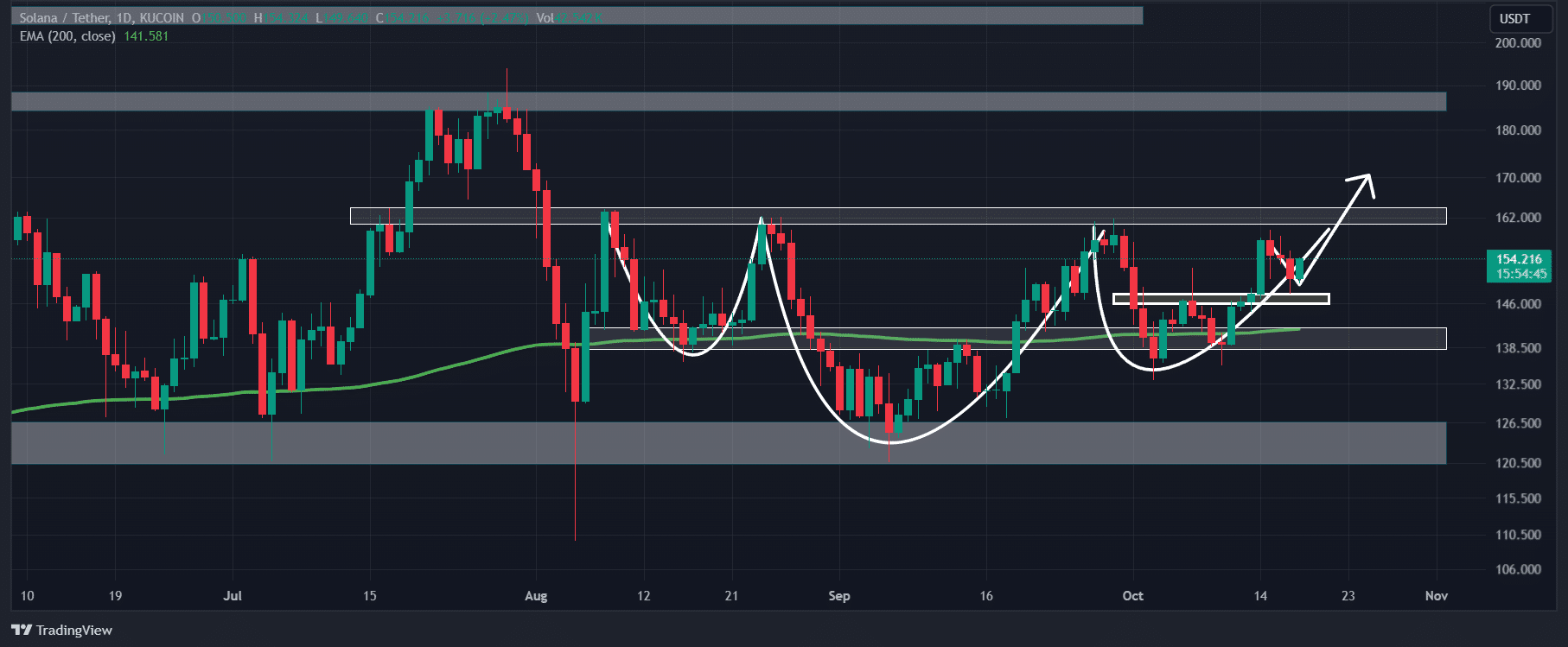Click the 120.500 price axis label
This screenshot has height=647, width=1568.
coord(1518,462)
